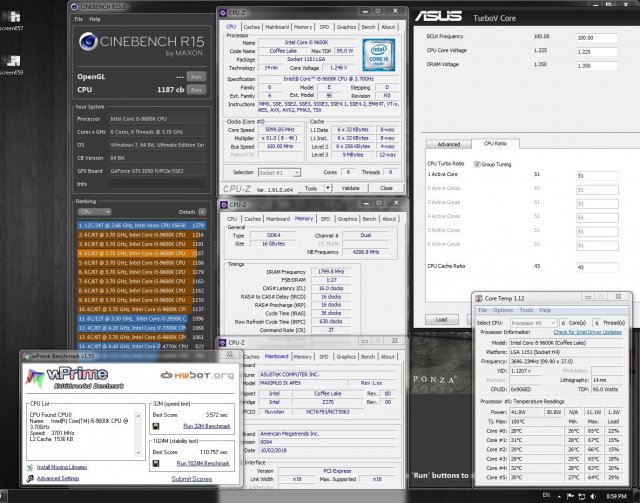Viewport: 640px width, 503px height.
Task: Open the File menu in Core Temp
Action: point(482,310)
